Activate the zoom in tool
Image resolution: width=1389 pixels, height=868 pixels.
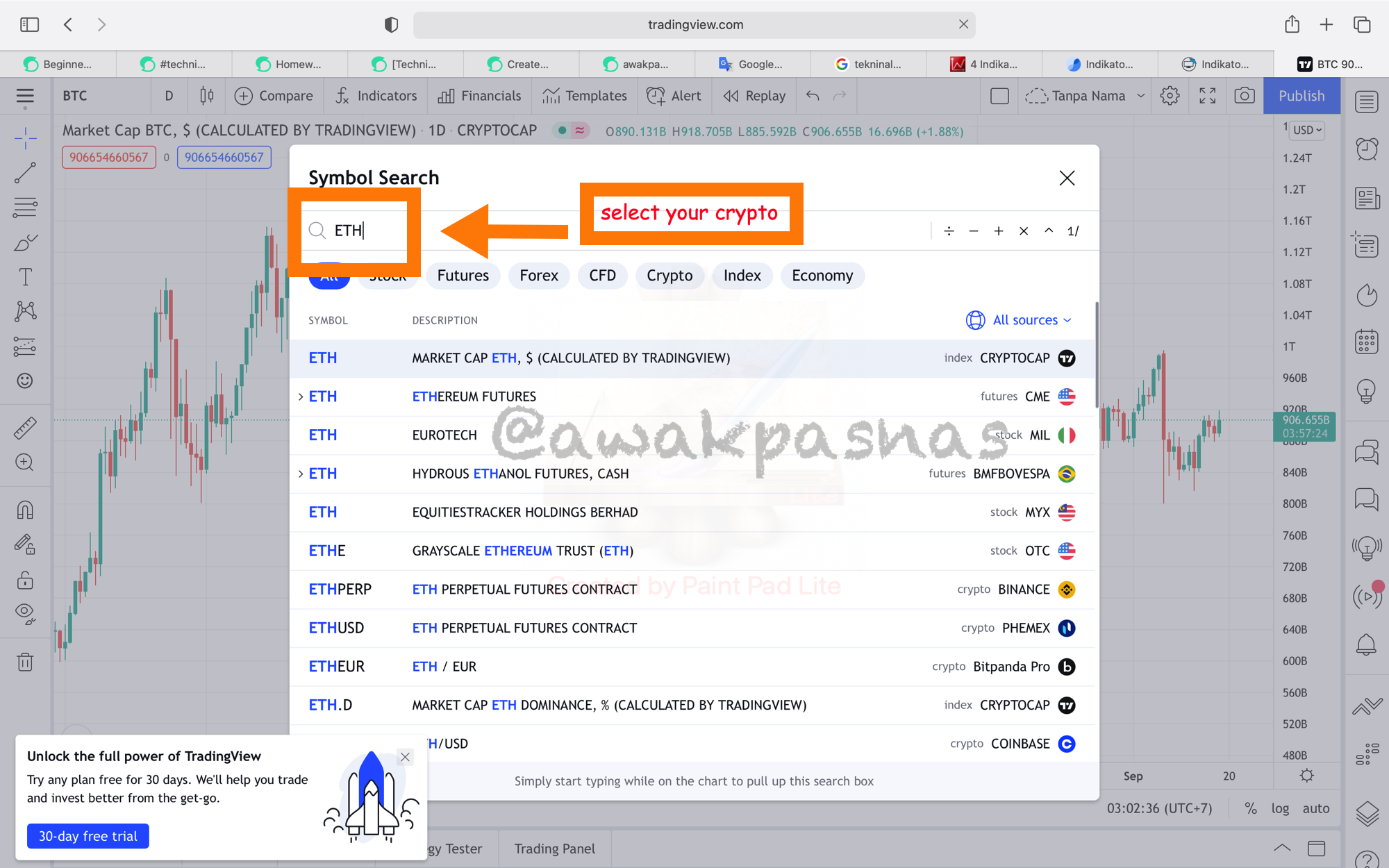click(x=25, y=462)
